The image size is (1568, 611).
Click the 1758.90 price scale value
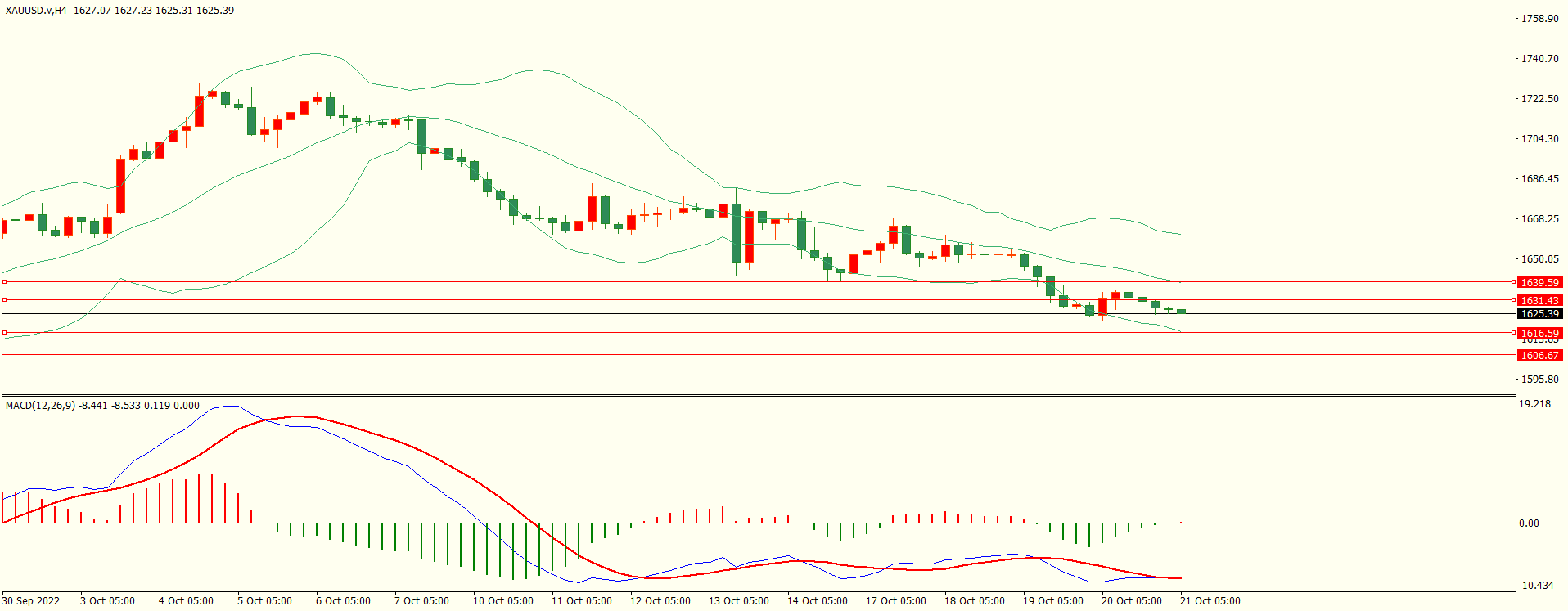pyautogui.click(x=1539, y=18)
